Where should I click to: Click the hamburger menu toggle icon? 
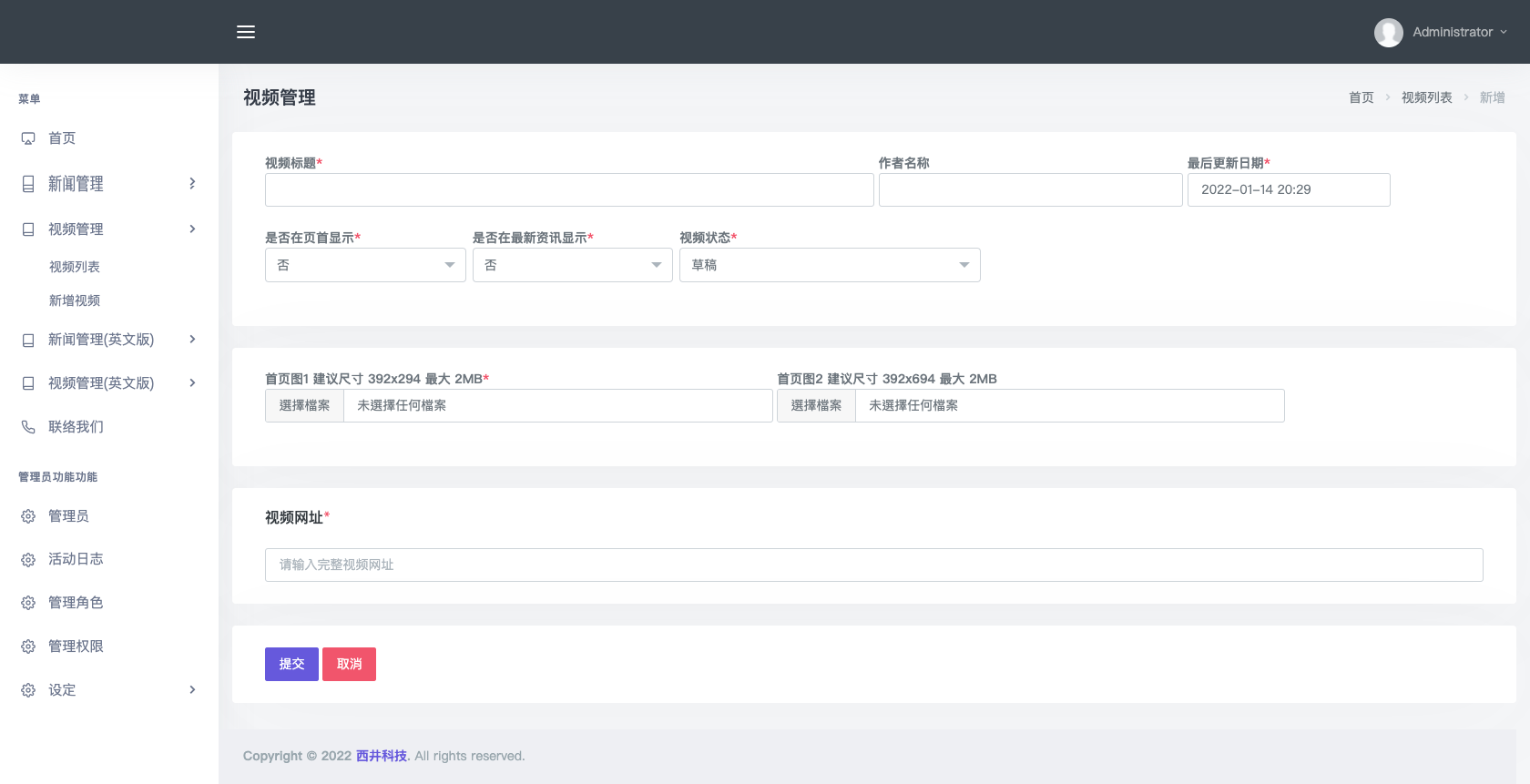click(246, 32)
